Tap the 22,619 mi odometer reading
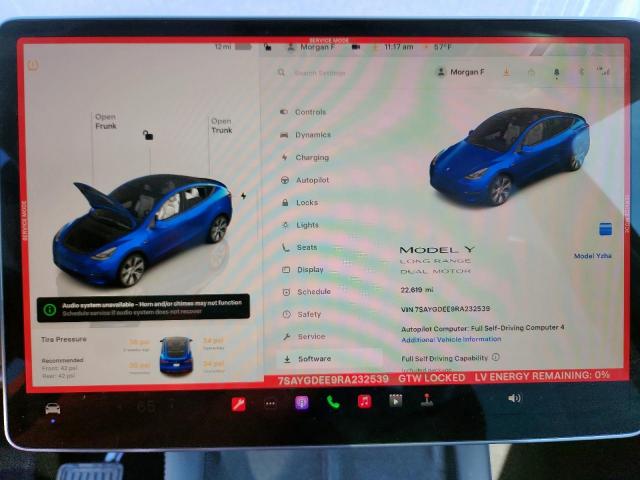 coord(417,290)
